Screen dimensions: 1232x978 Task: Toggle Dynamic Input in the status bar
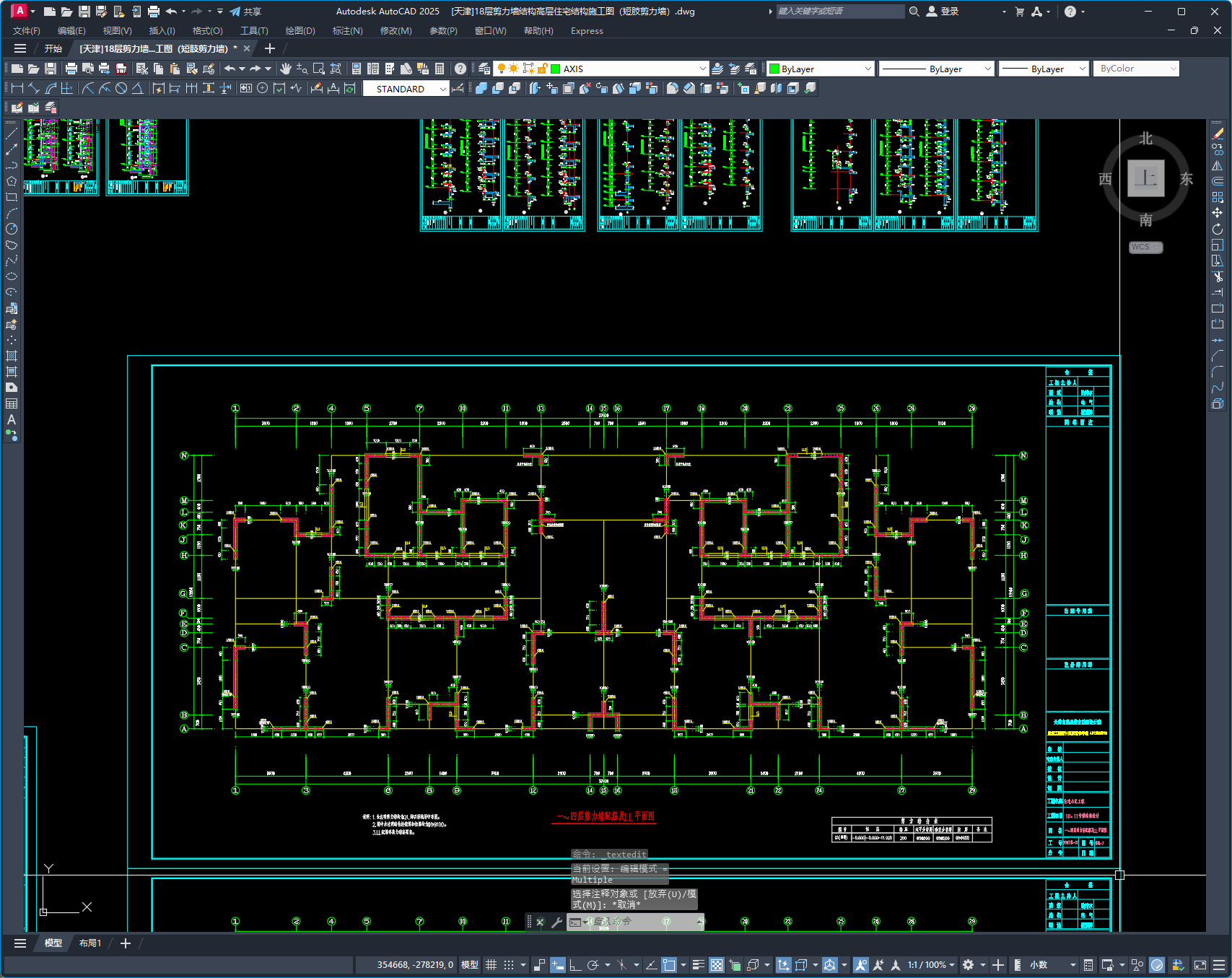tap(557, 965)
